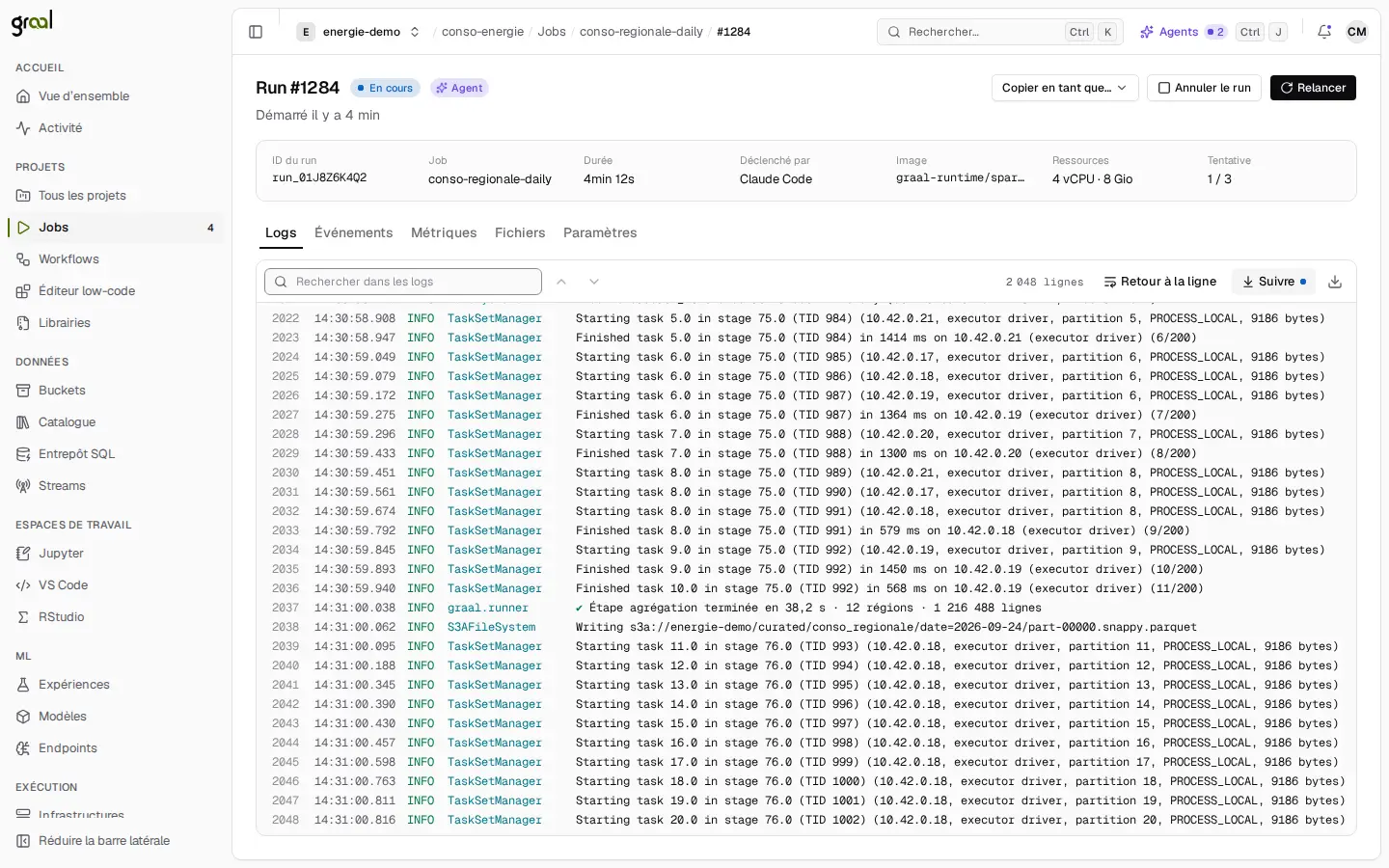Click Relancer button
1389x868 pixels.
[x=1313, y=88]
